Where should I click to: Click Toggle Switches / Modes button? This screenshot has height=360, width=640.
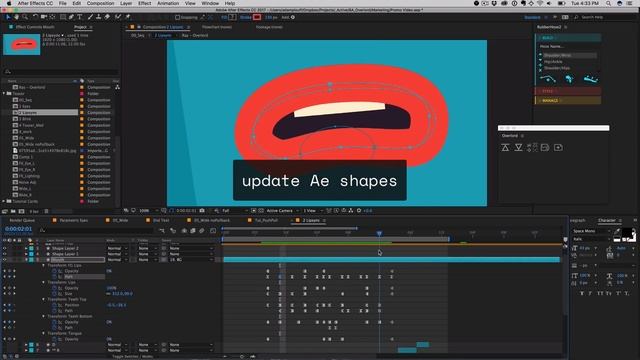133,356
